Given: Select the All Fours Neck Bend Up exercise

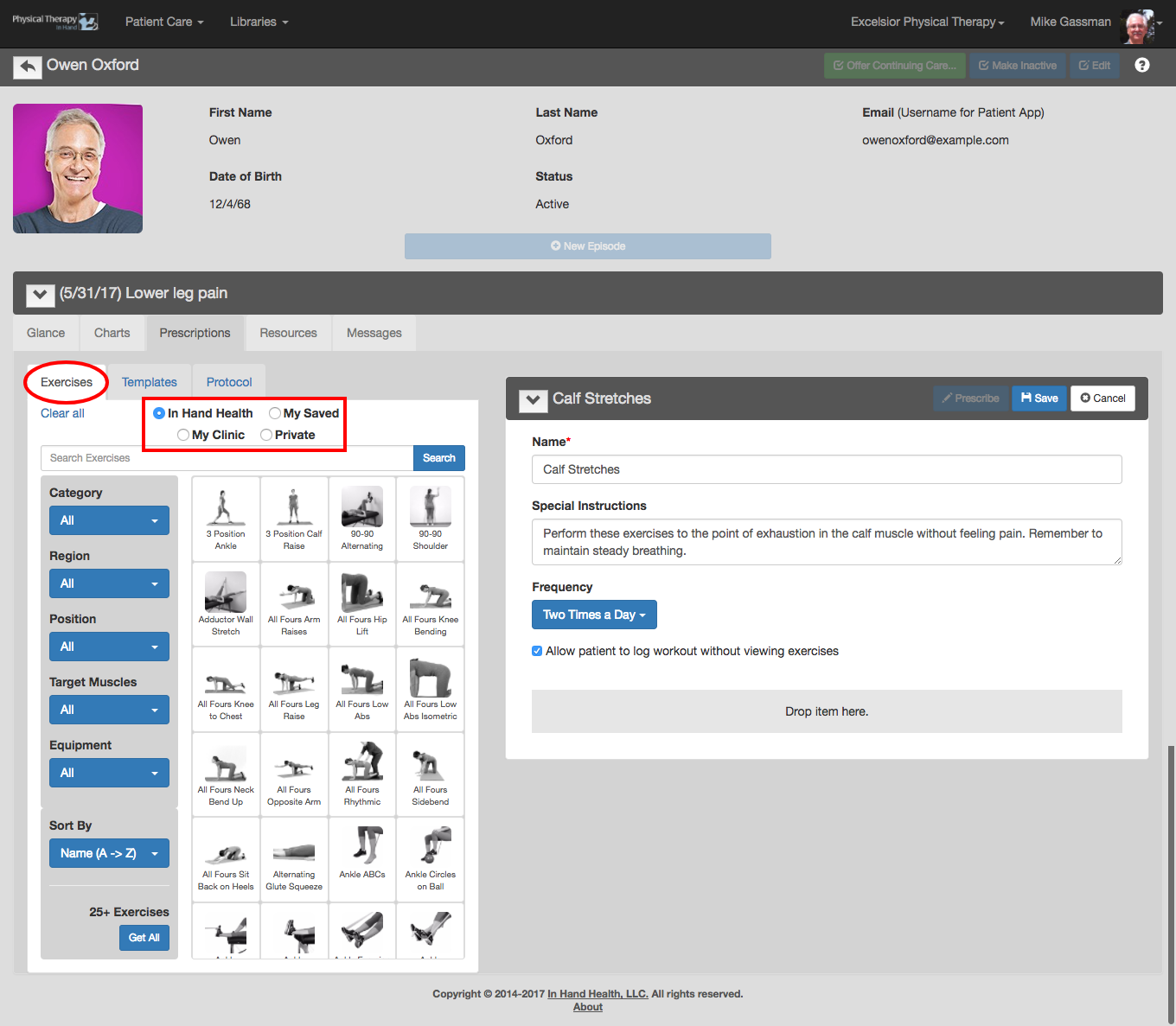Looking at the screenshot, I should [x=226, y=774].
